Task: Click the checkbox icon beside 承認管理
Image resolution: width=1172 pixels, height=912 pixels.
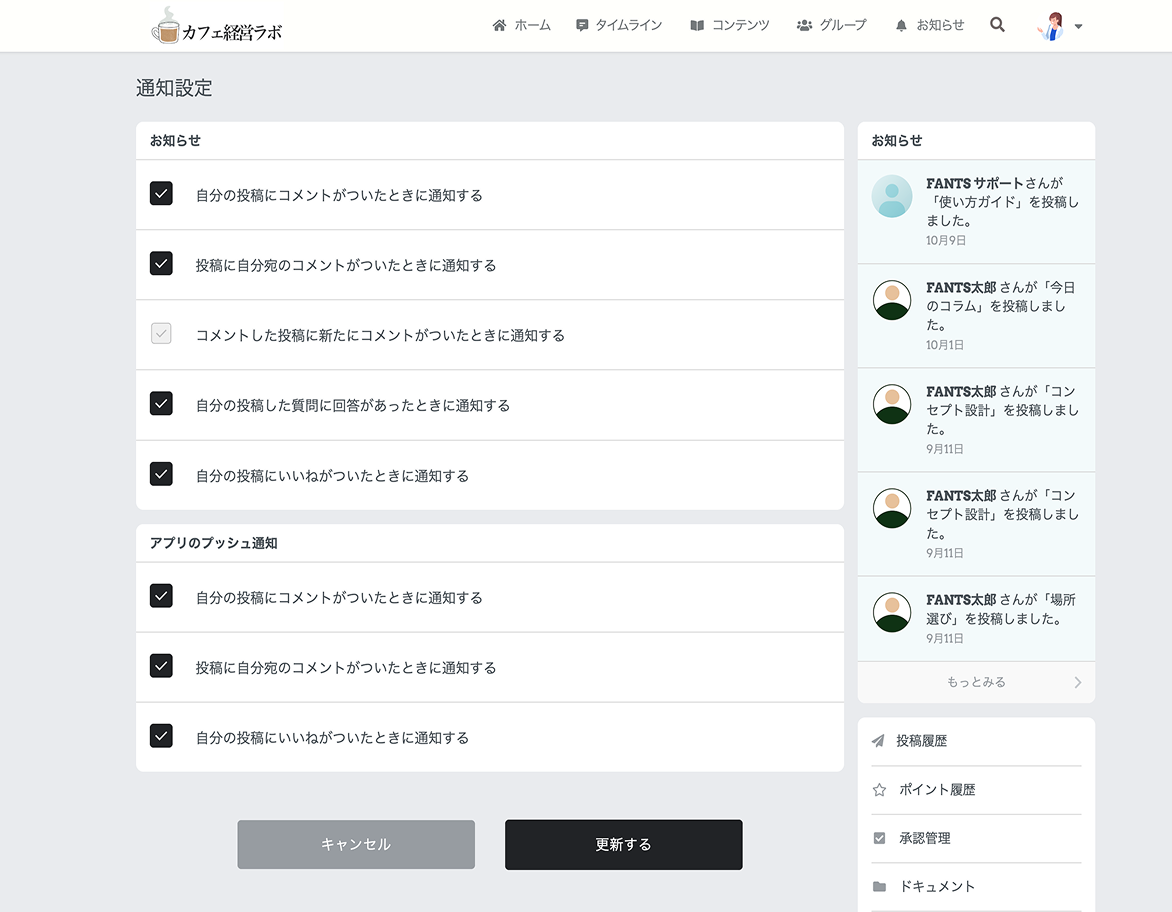Action: click(x=879, y=838)
